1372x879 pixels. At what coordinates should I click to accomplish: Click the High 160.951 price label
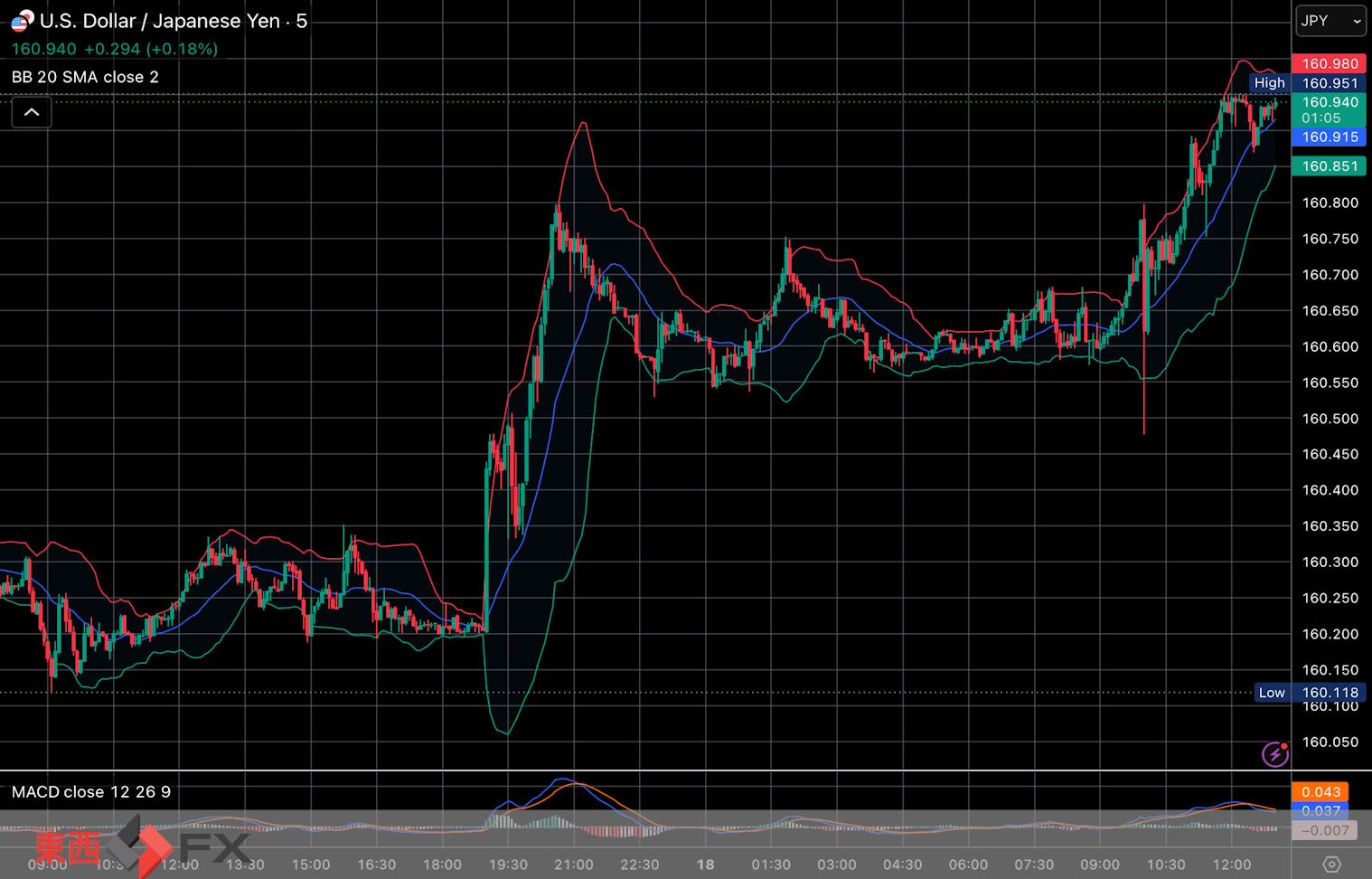[x=1308, y=83]
